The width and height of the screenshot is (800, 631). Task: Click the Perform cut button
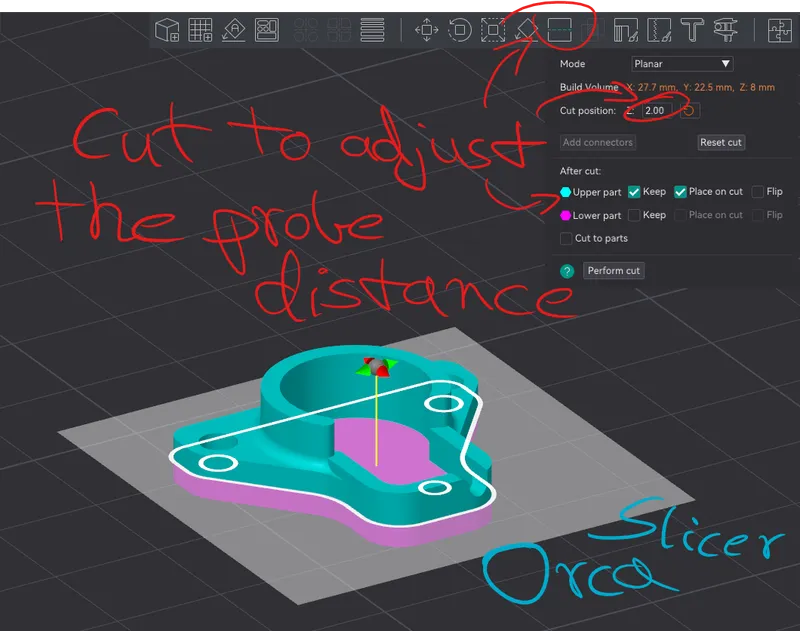point(613,271)
